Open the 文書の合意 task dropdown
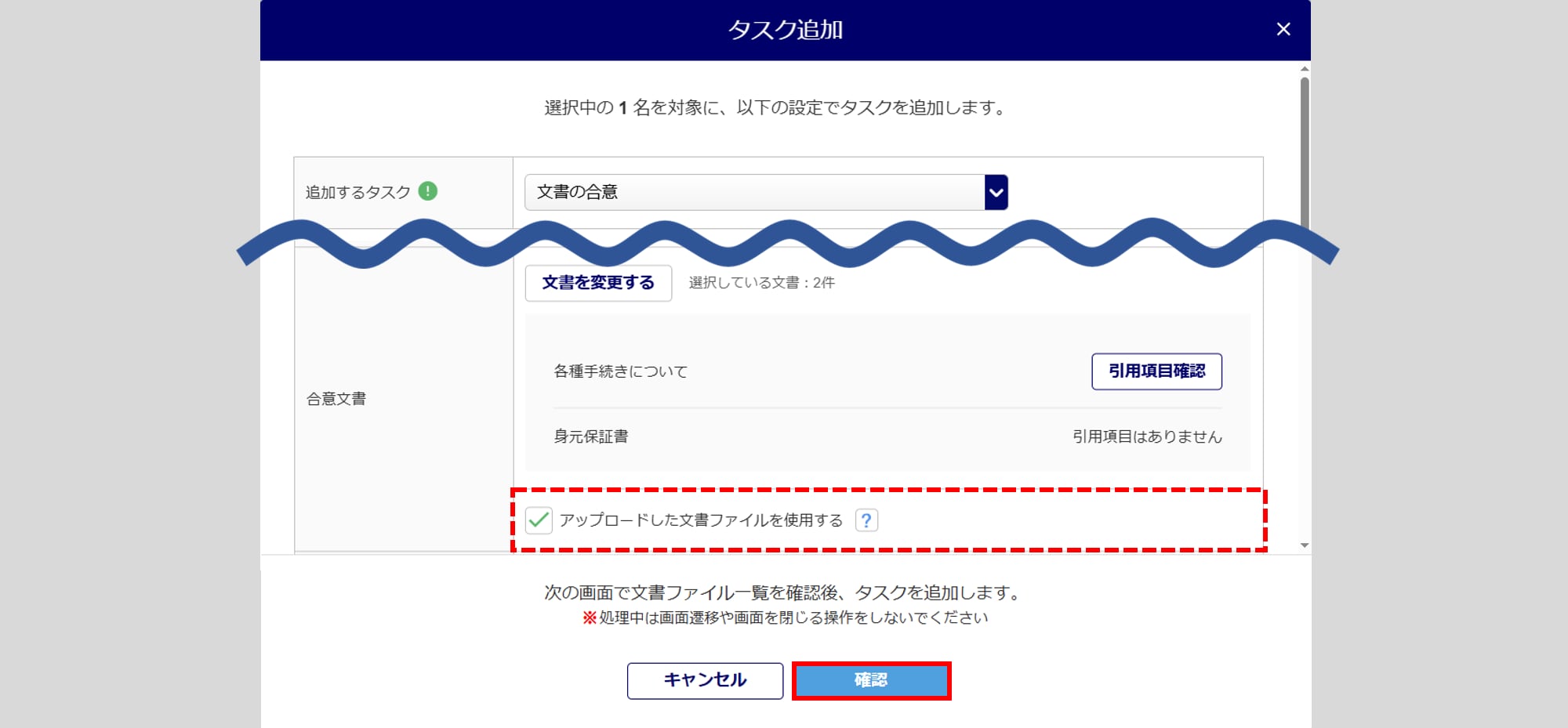This screenshot has height=728, width=1568. pyautogui.click(x=766, y=192)
